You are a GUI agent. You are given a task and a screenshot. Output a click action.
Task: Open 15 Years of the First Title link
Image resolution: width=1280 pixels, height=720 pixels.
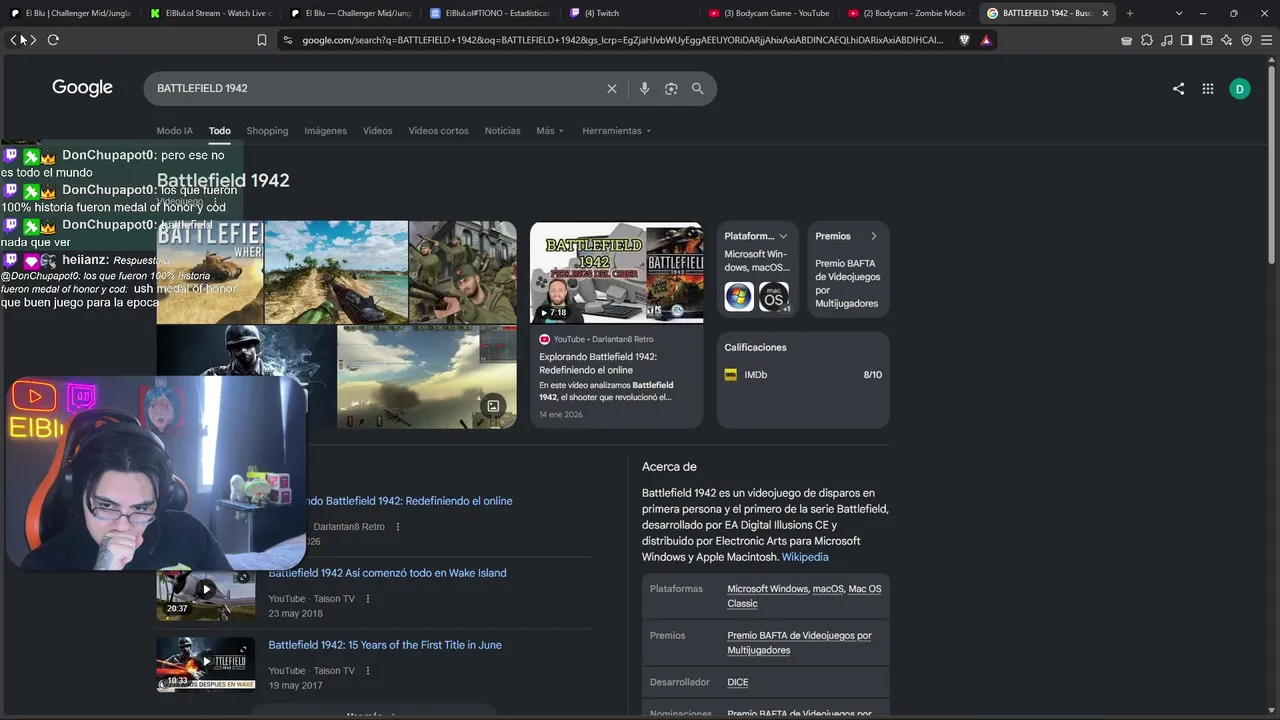point(385,645)
